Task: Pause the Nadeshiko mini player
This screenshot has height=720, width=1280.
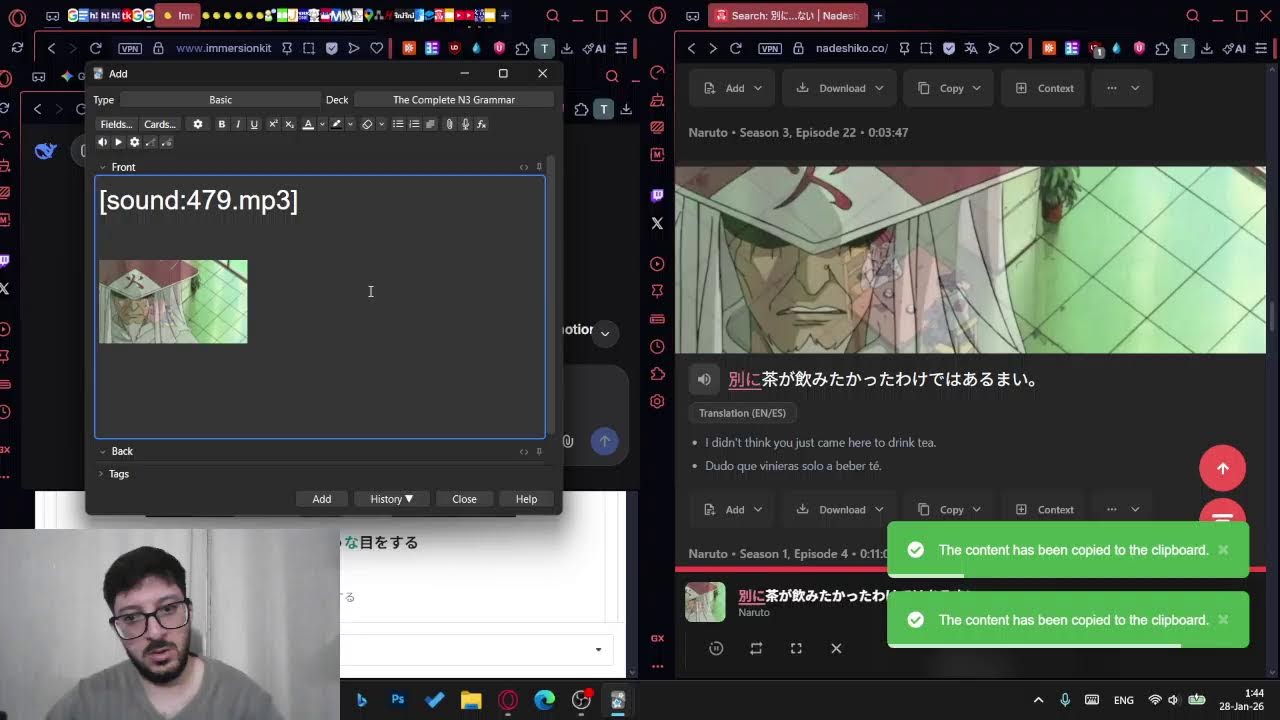Action: [x=716, y=648]
